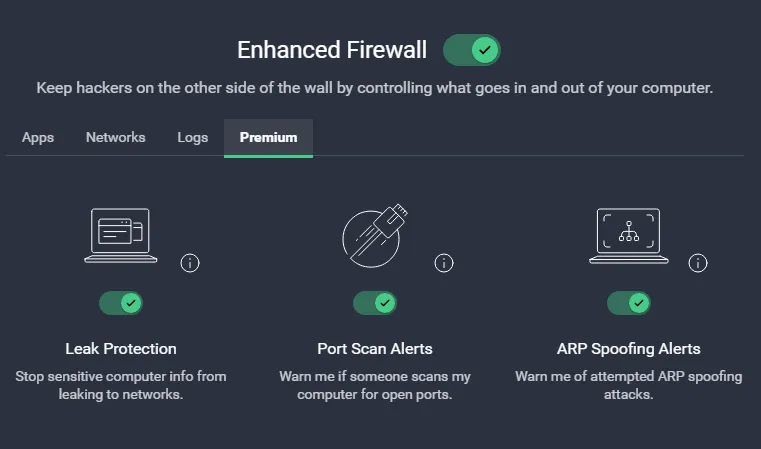
Task: Click the Port Scan Alerts title text
Action: coord(375,349)
